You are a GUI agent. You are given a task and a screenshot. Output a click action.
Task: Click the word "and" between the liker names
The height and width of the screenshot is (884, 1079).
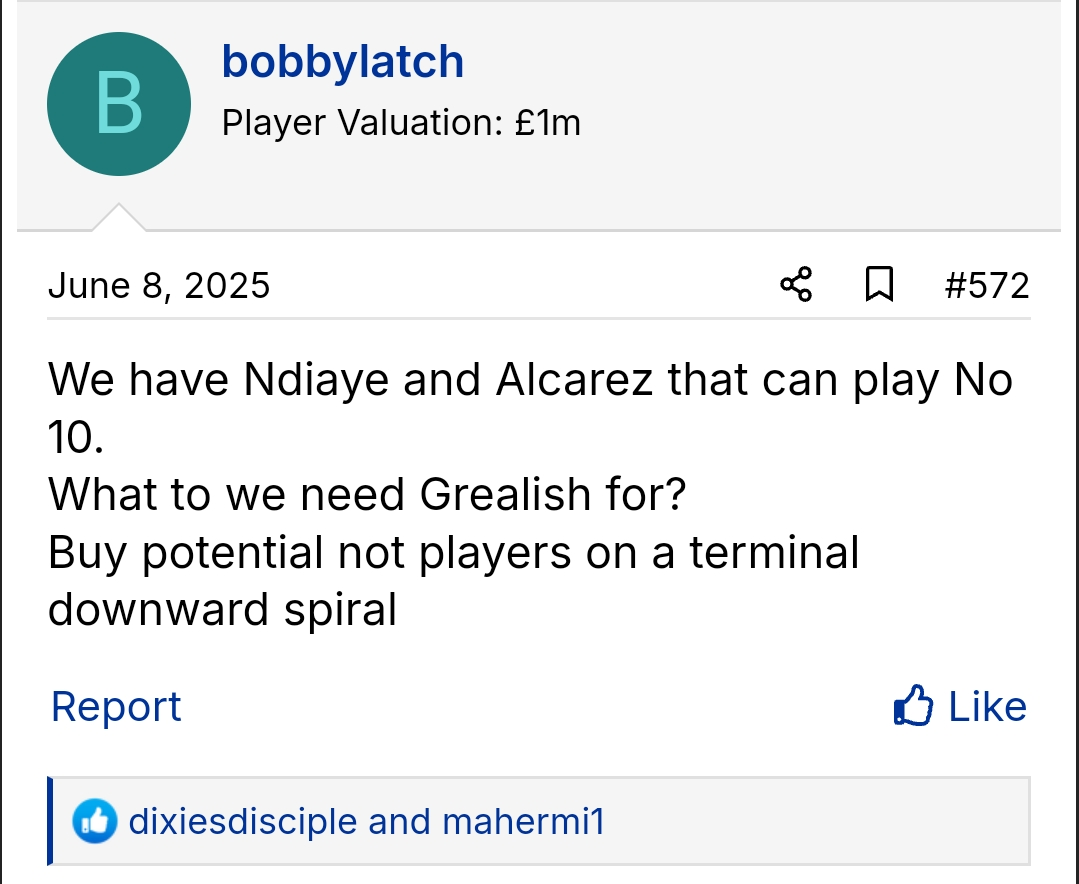click(x=398, y=822)
